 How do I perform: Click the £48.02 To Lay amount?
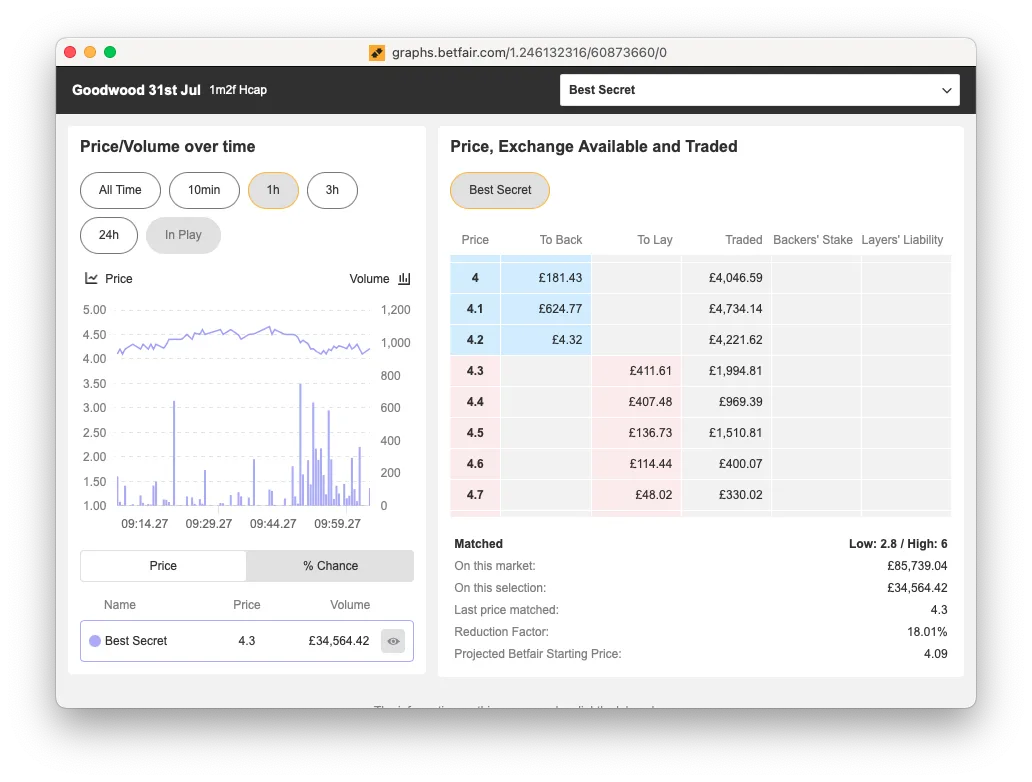click(x=654, y=494)
